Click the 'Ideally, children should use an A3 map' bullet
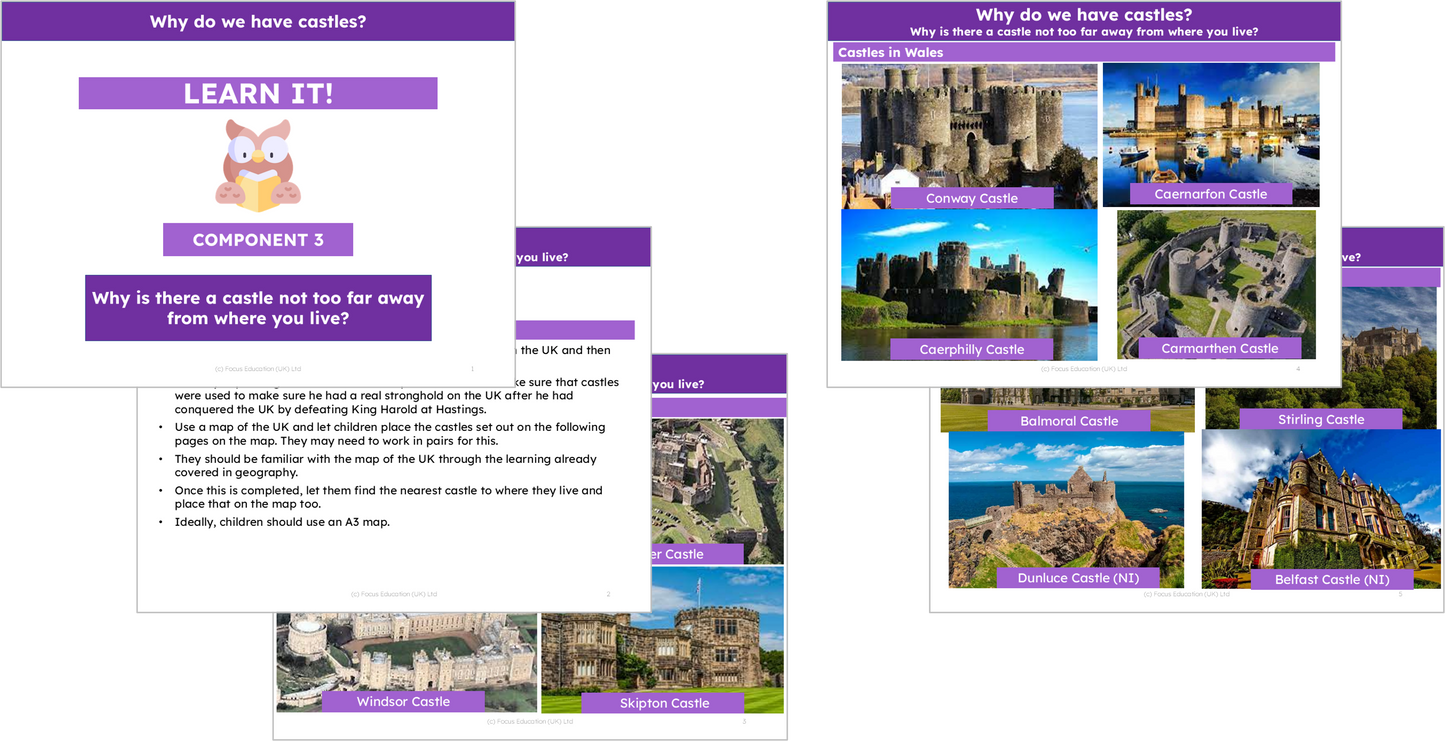Screen dimensions: 1445x741 [x=282, y=522]
